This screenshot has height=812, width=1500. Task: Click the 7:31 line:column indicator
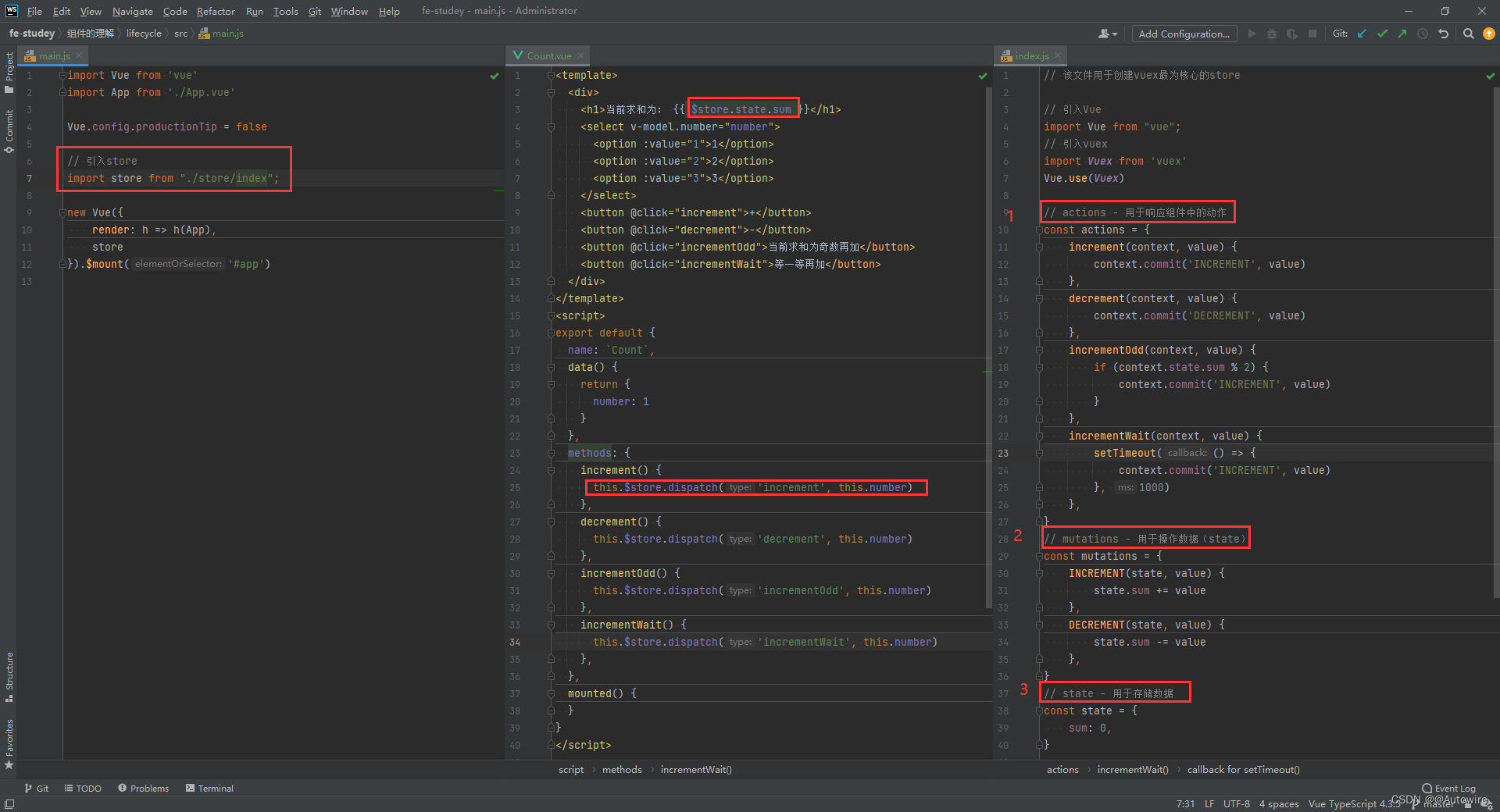pos(1185,804)
